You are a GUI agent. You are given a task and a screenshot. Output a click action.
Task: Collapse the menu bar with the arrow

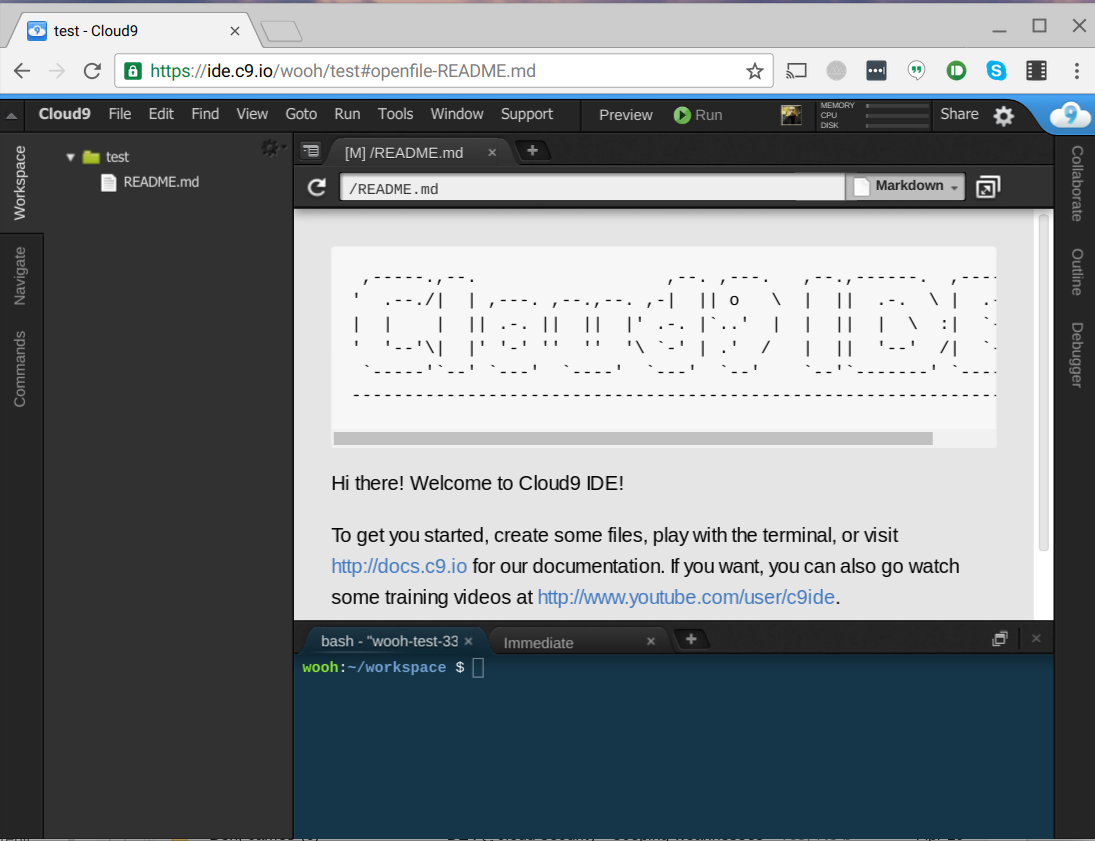[x=11, y=116]
